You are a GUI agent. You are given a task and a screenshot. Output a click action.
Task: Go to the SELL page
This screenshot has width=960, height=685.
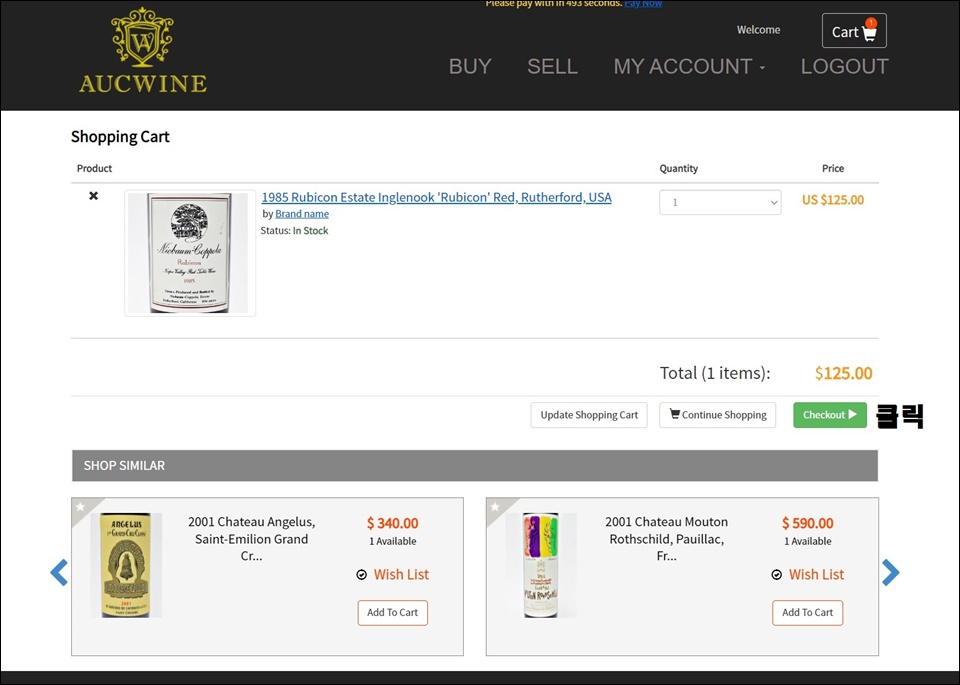click(x=552, y=66)
